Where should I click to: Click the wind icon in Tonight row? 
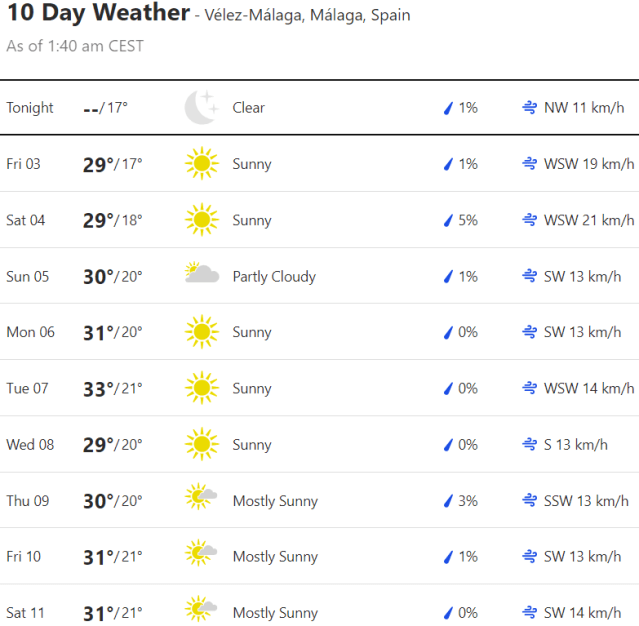[529, 107]
